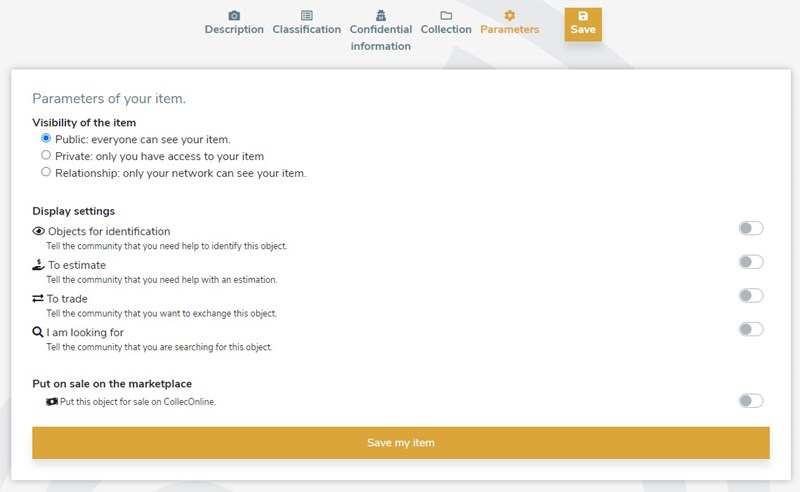Click the 'I am looking for' label
Image resolution: width=800 pixels, height=492 pixels.
pyautogui.click(x=85, y=332)
